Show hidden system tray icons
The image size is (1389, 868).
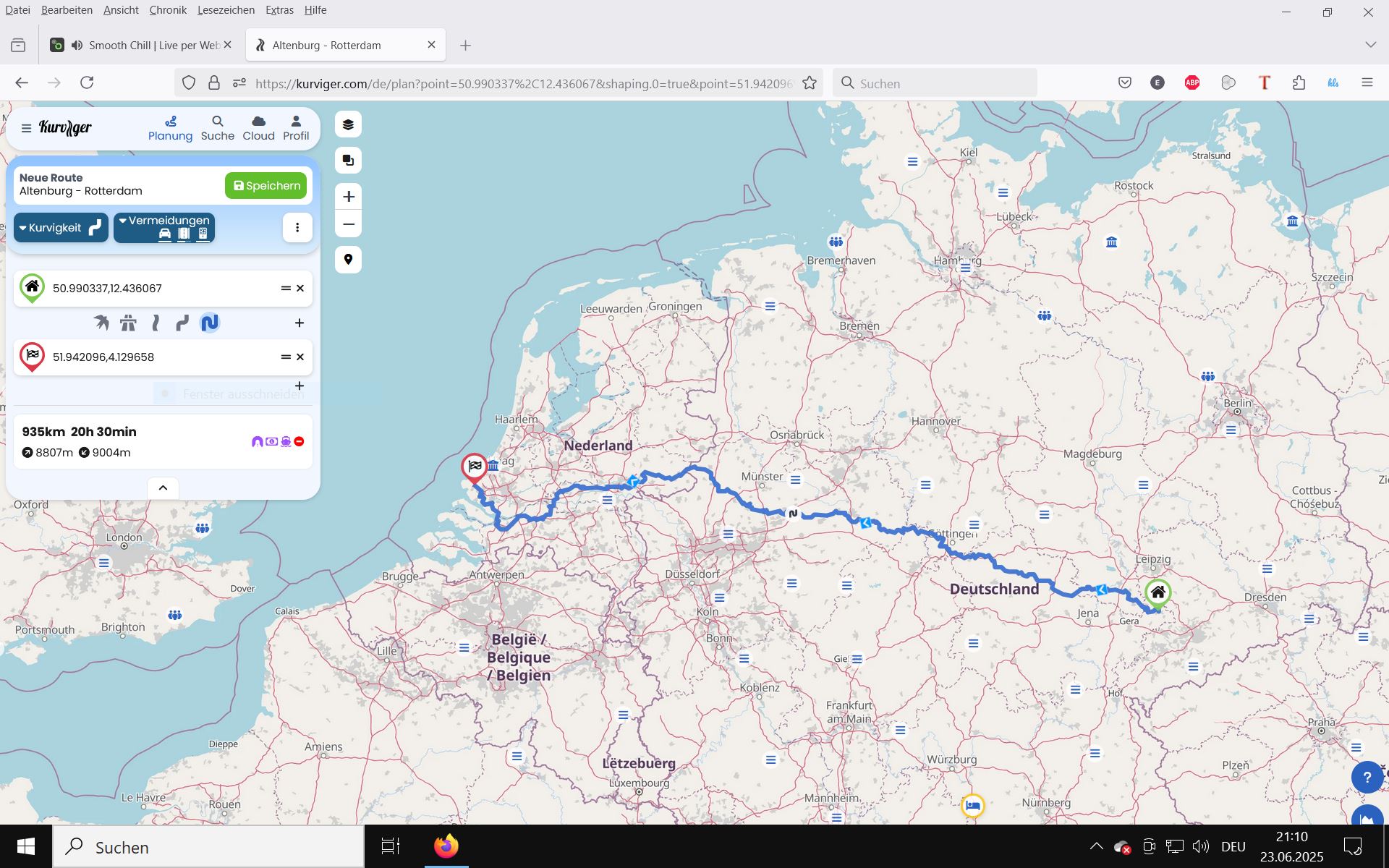[x=1096, y=846]
